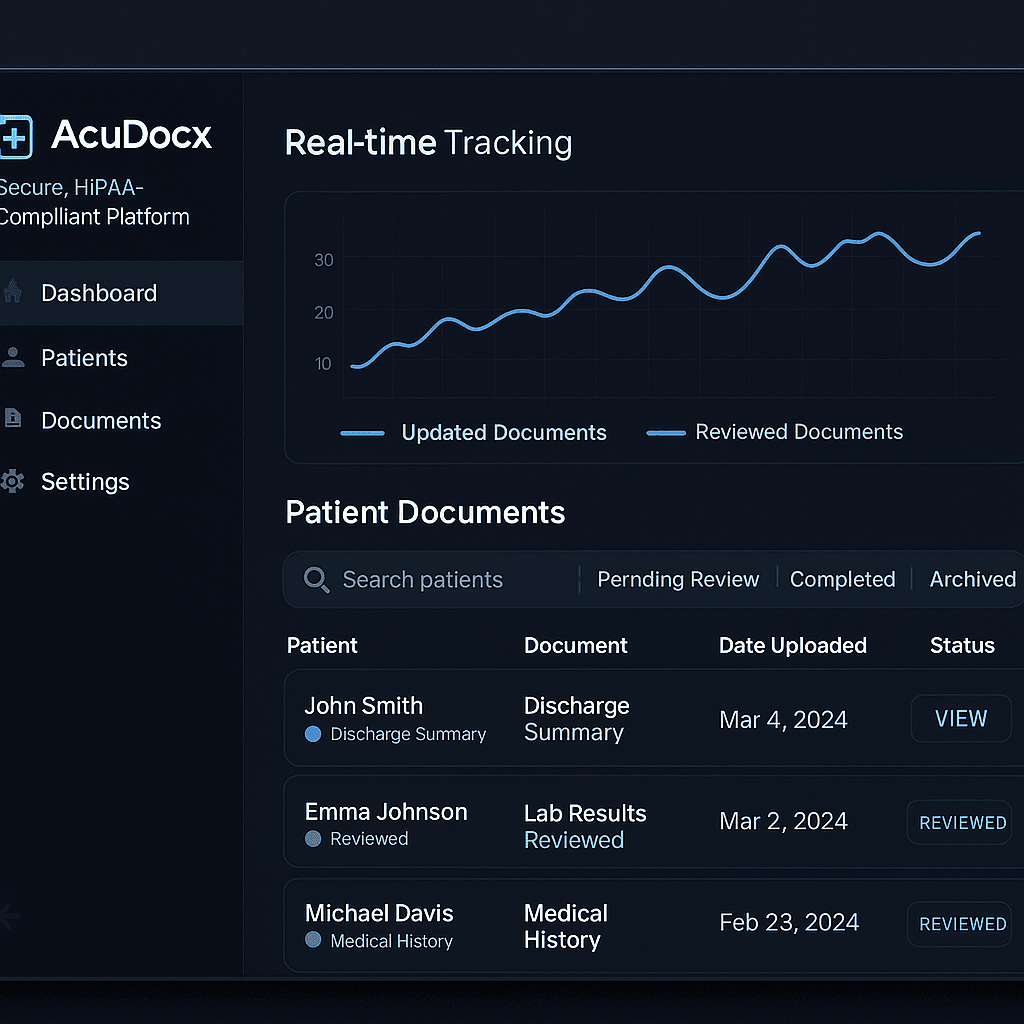Select the Dashboard home icon

pos(13,292)
